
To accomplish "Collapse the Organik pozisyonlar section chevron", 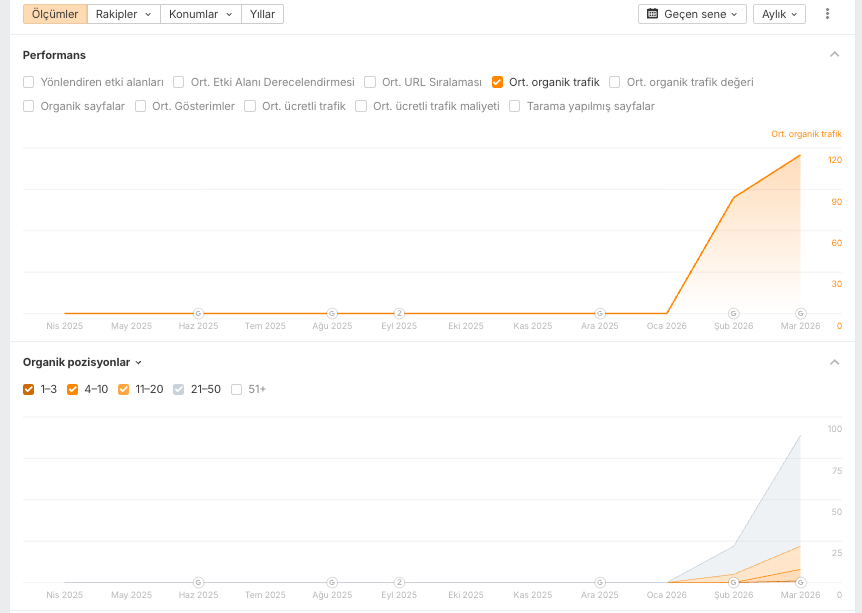I will click(x=834, y=362).
